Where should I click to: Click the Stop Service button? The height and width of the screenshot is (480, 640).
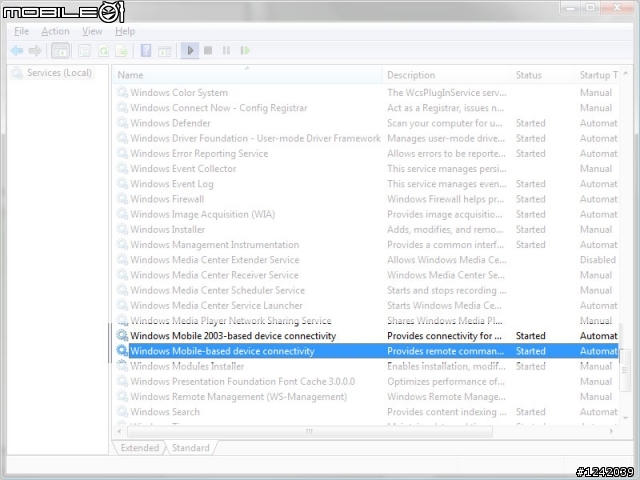[x=208, y=51]
